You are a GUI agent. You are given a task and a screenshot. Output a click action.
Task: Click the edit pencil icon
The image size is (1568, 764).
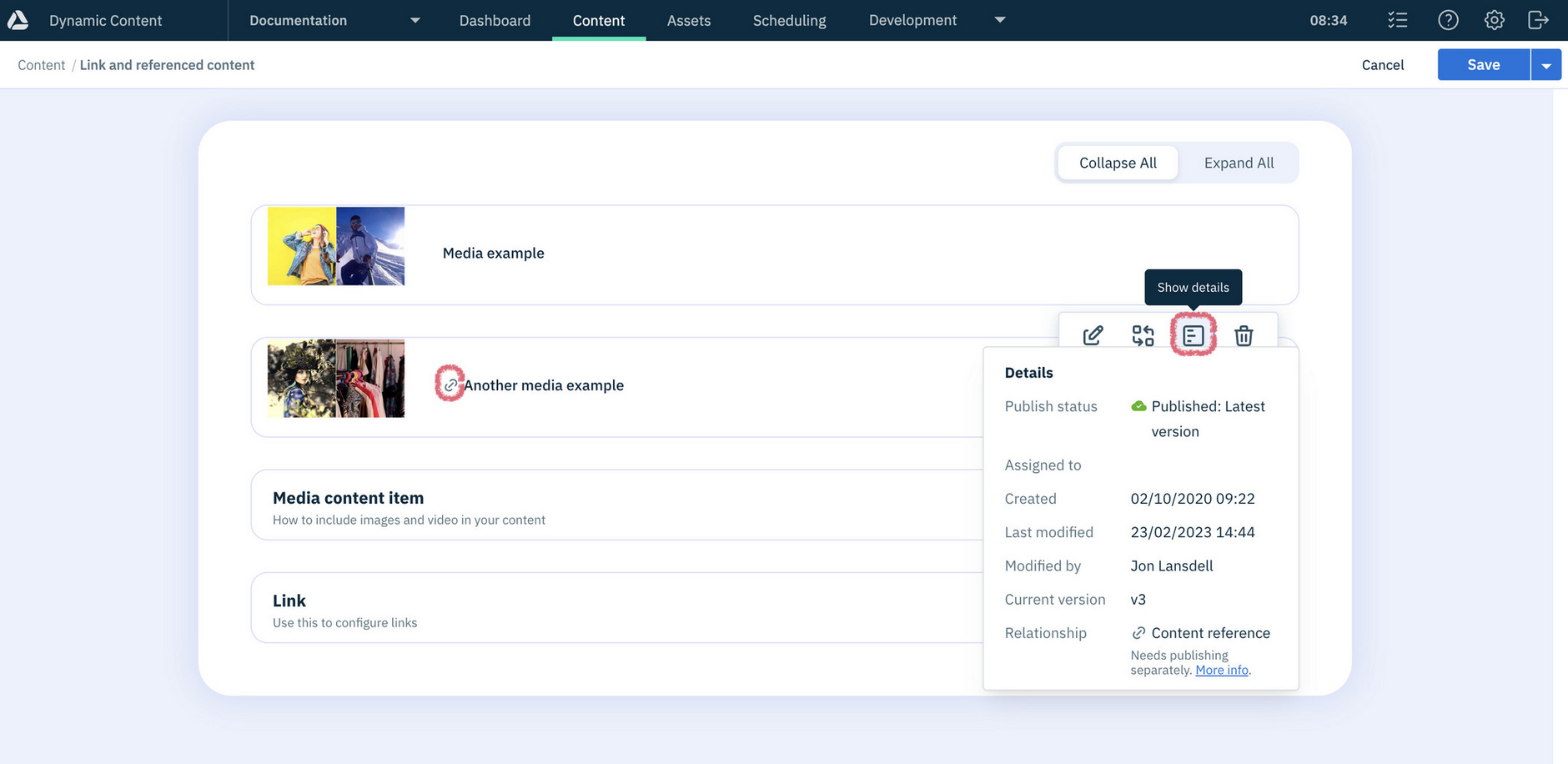coord(1093,335)
